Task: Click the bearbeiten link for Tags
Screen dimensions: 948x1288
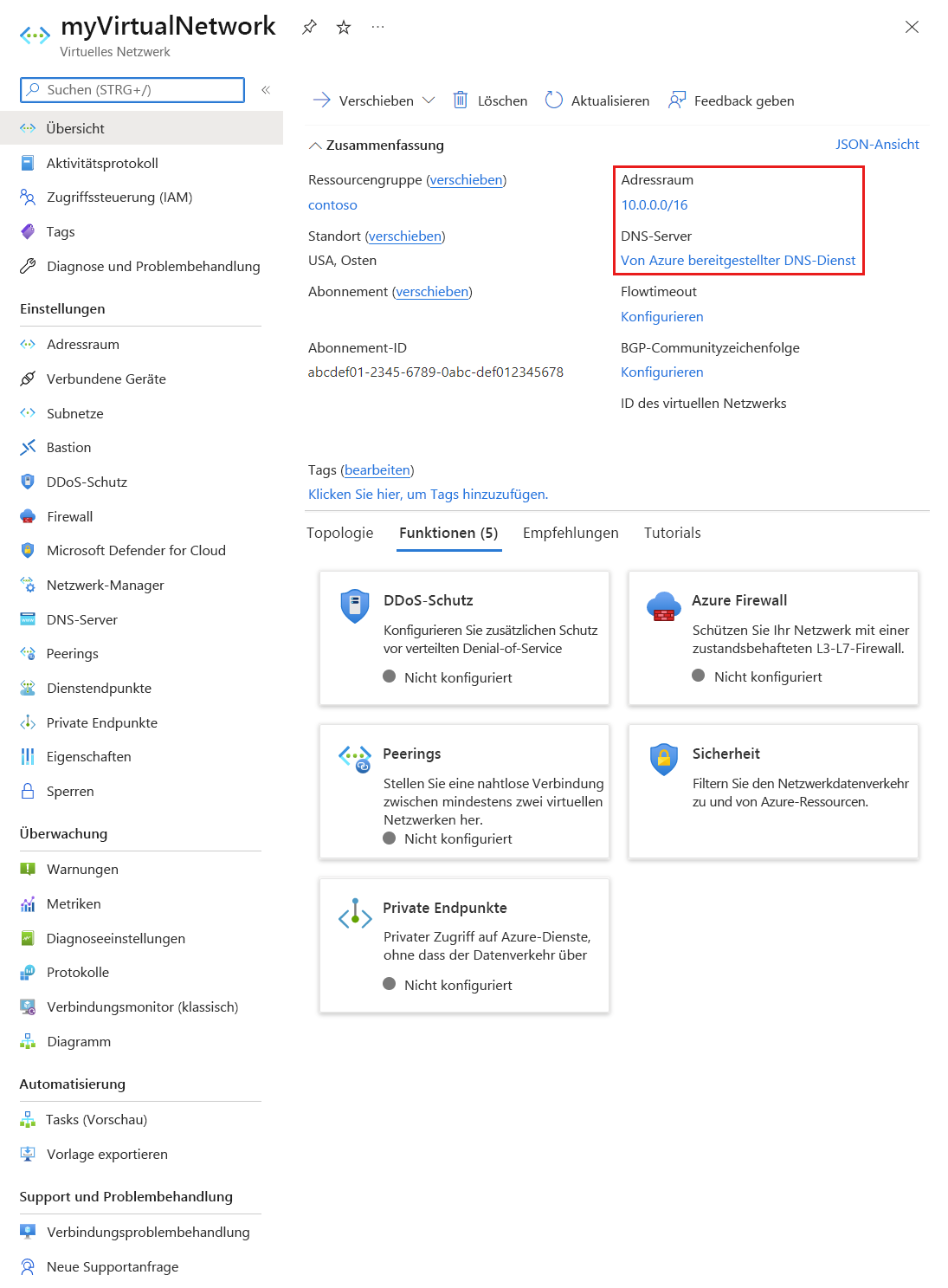Action: coord(377,470)
